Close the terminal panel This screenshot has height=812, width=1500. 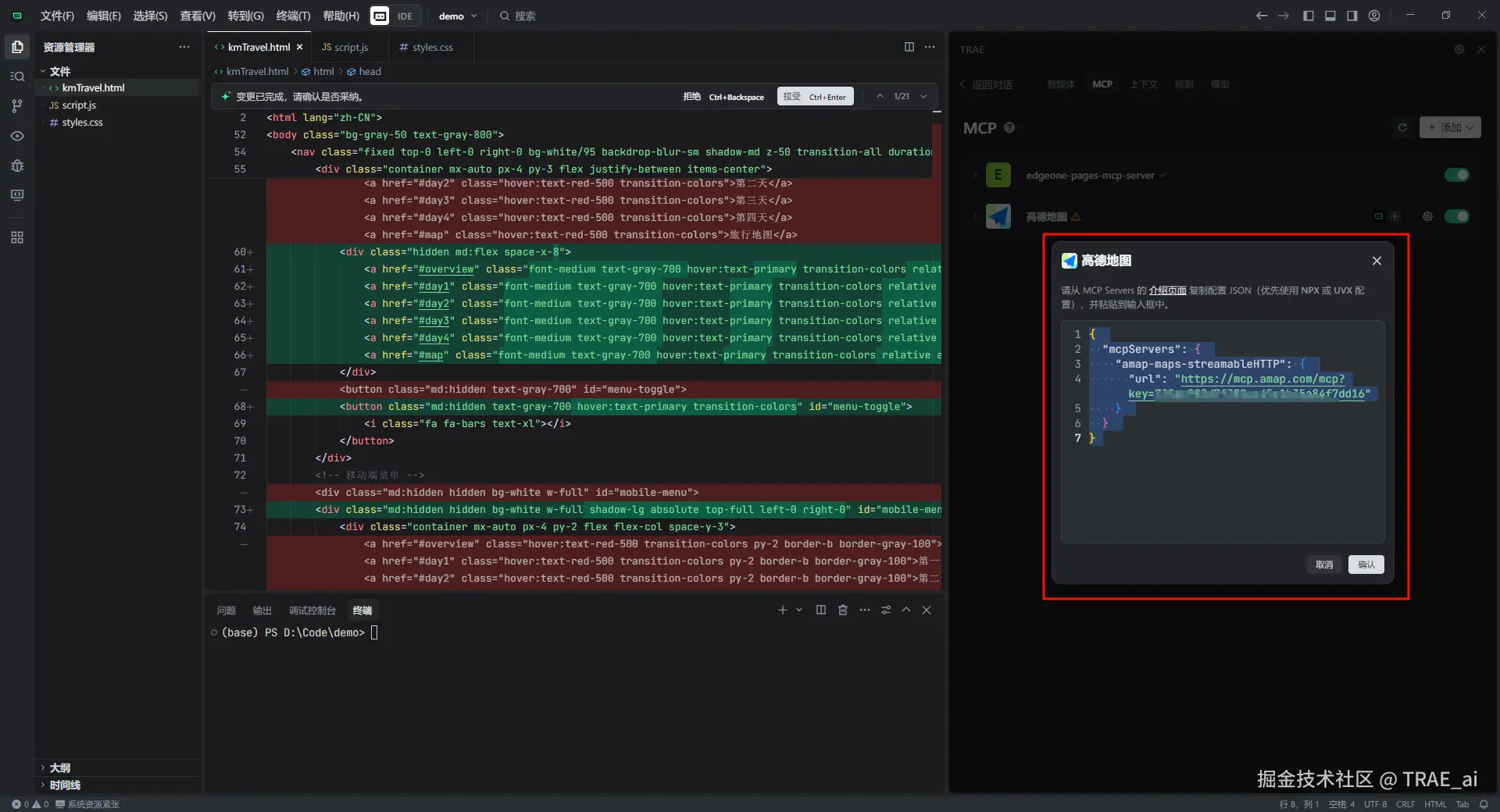927,610
